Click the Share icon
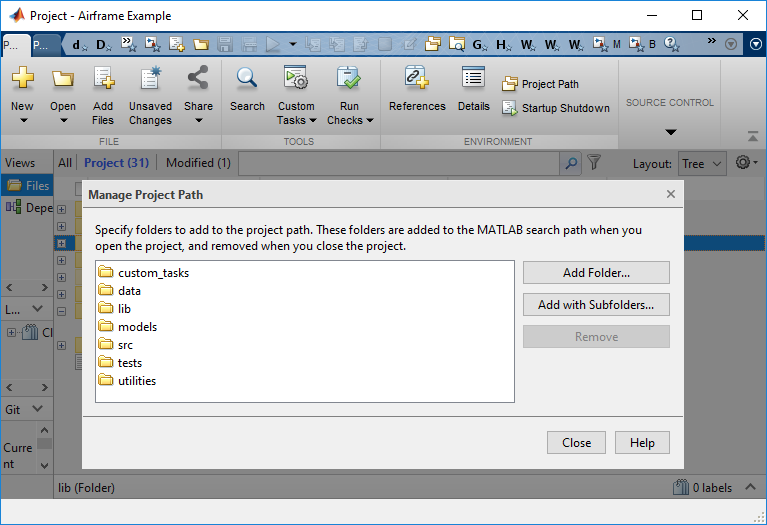Image resolution: width=767 pixels, height=525 pixels. click(x=198, y=80)
